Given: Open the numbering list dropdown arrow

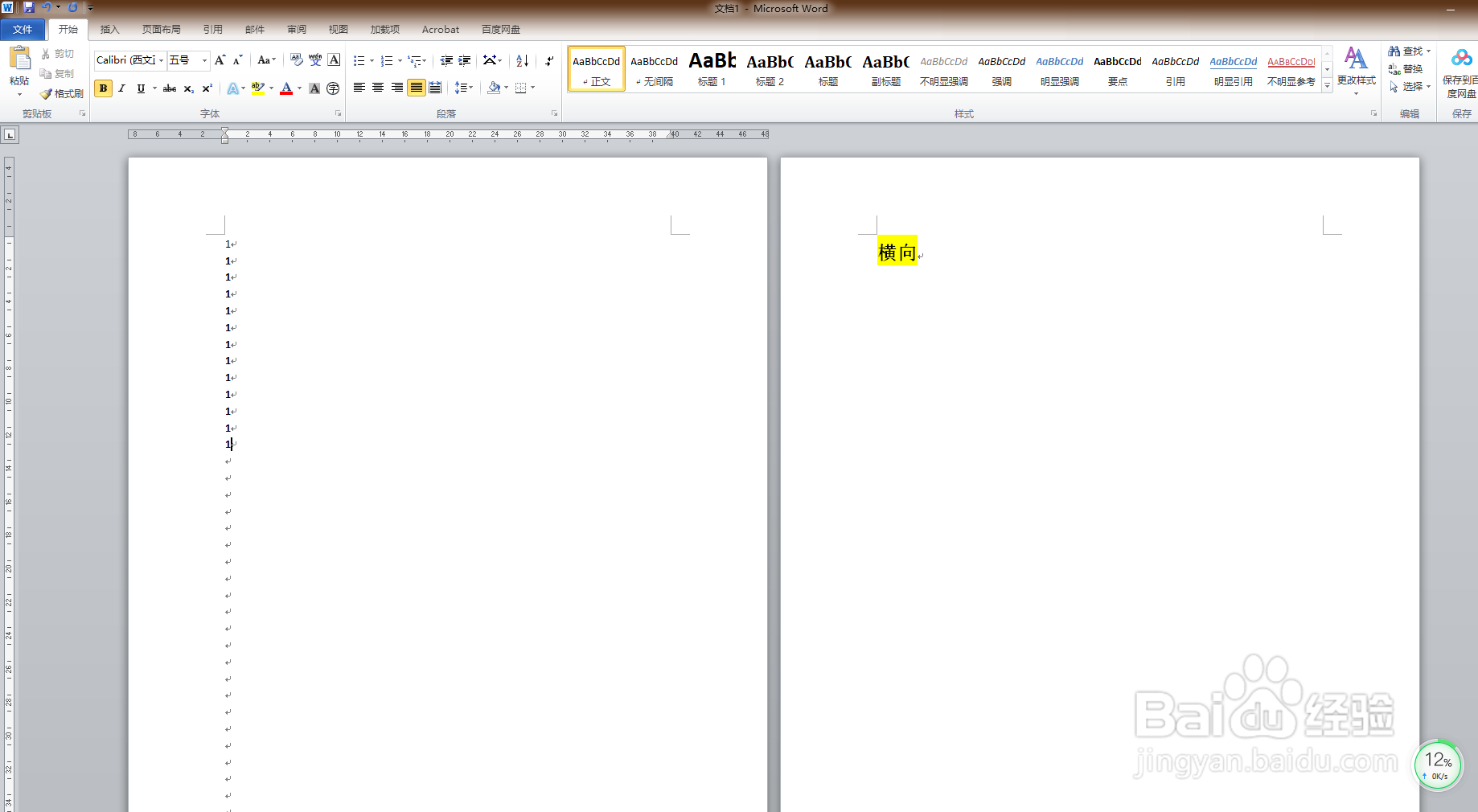Looking at the screenshot, I should (x=400, y=61).
